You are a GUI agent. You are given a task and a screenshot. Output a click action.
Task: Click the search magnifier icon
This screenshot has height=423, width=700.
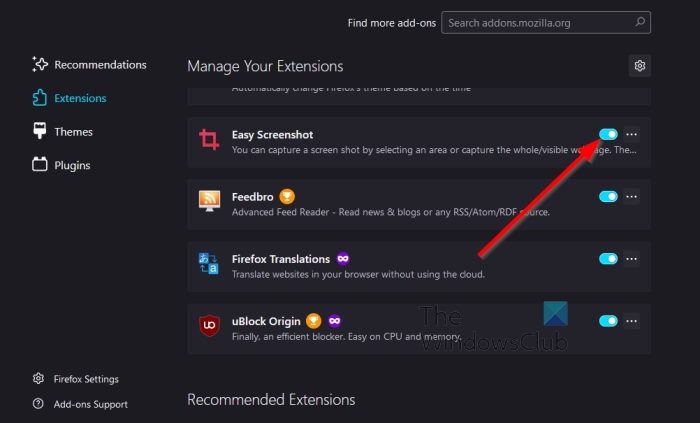tap(639, 22)
